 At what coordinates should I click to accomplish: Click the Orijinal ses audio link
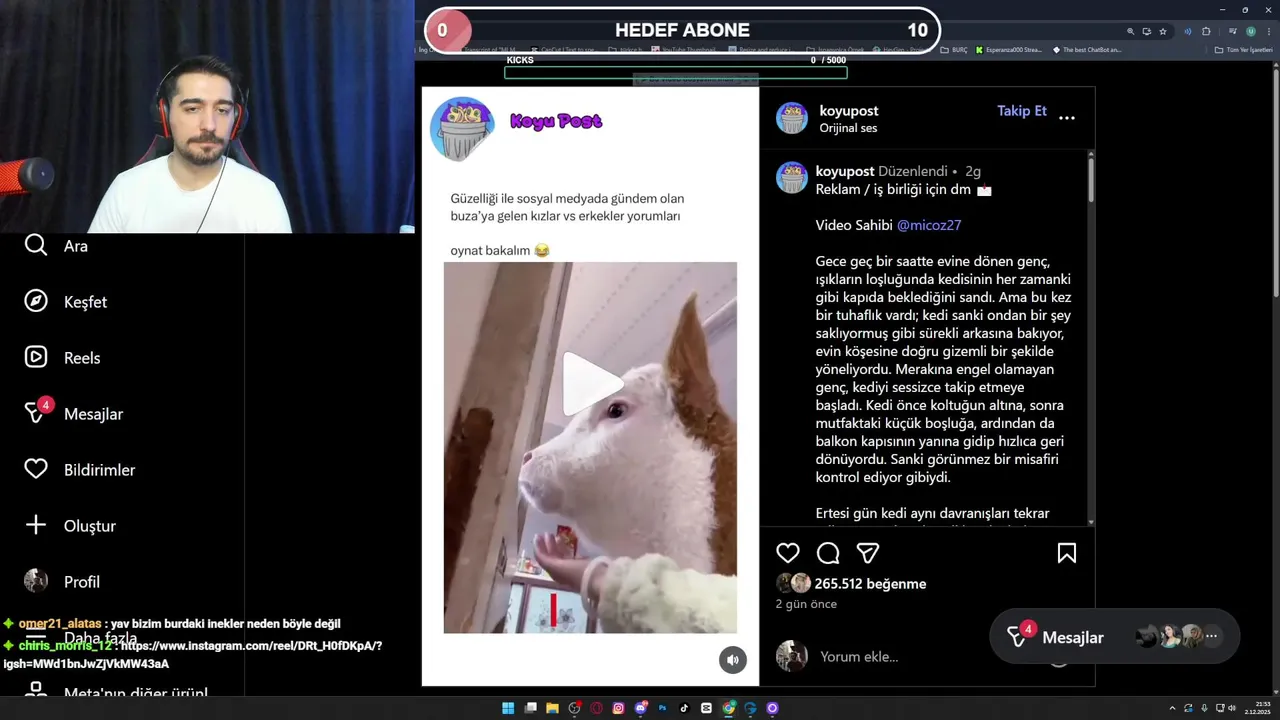[848, 128]
